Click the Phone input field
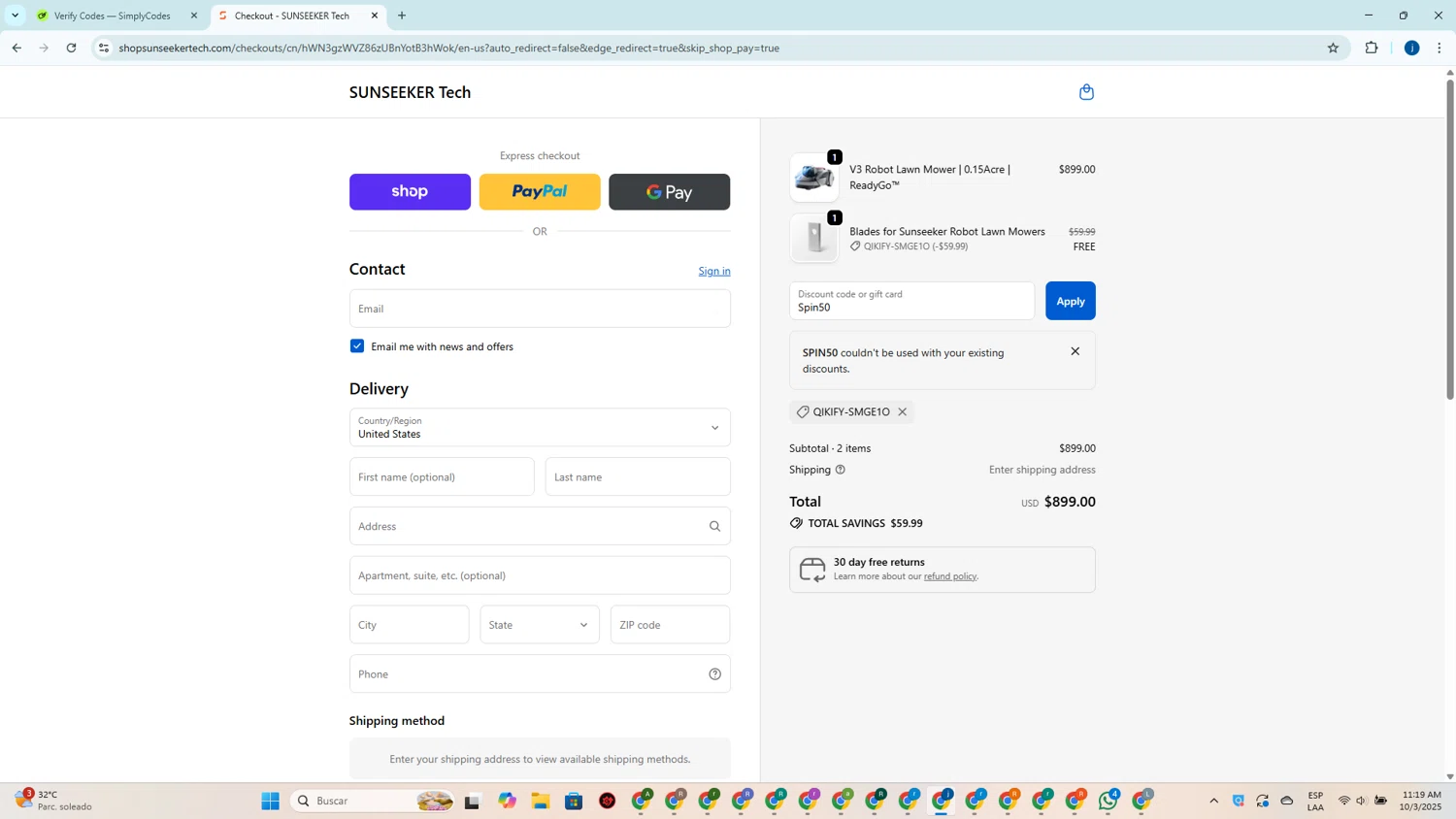The image size is (1456, 819). click(540, 674)
